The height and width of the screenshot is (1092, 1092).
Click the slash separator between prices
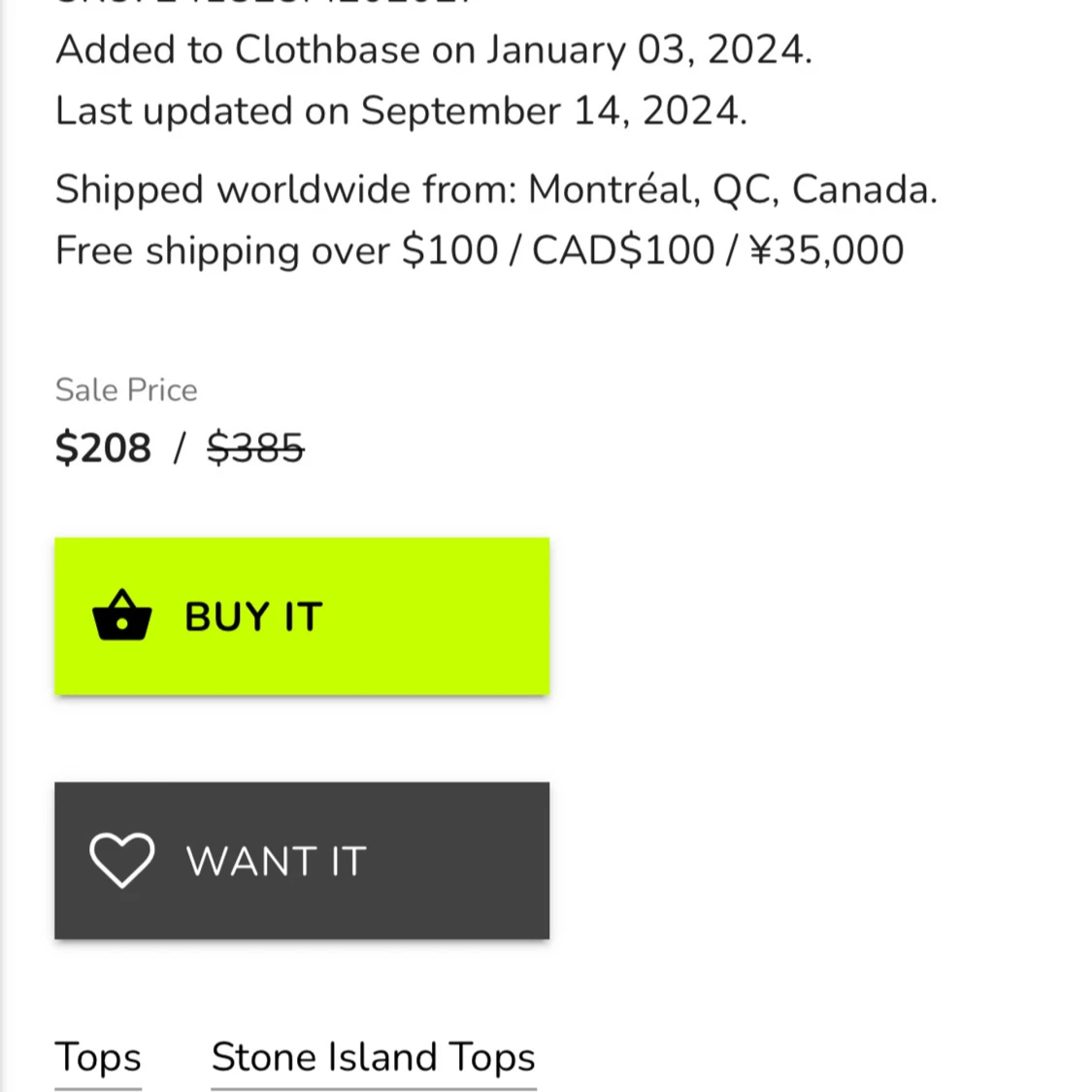pyautogui.click(x=179, y=447)
